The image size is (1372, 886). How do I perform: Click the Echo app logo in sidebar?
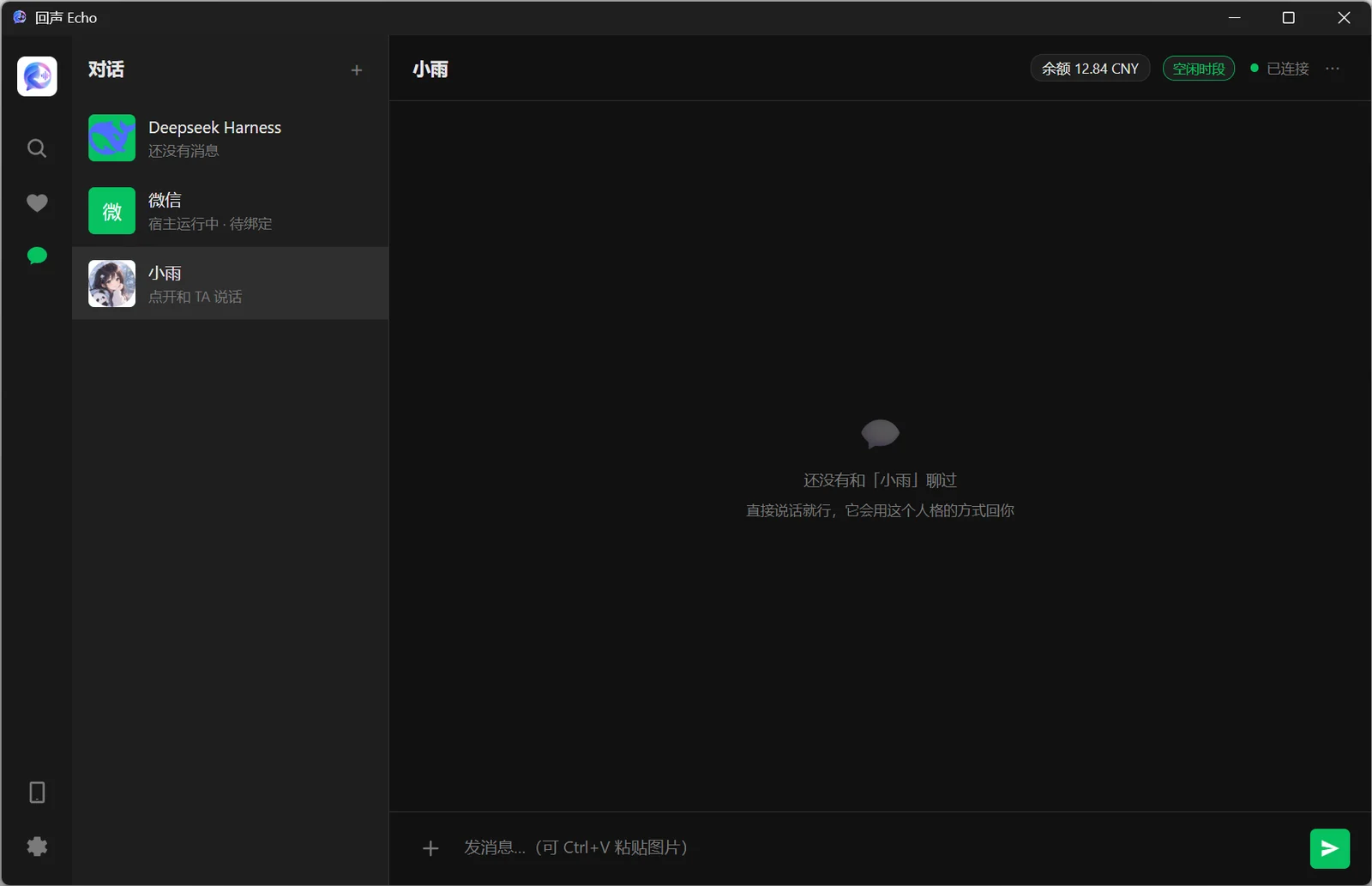(x=37, y=76)
